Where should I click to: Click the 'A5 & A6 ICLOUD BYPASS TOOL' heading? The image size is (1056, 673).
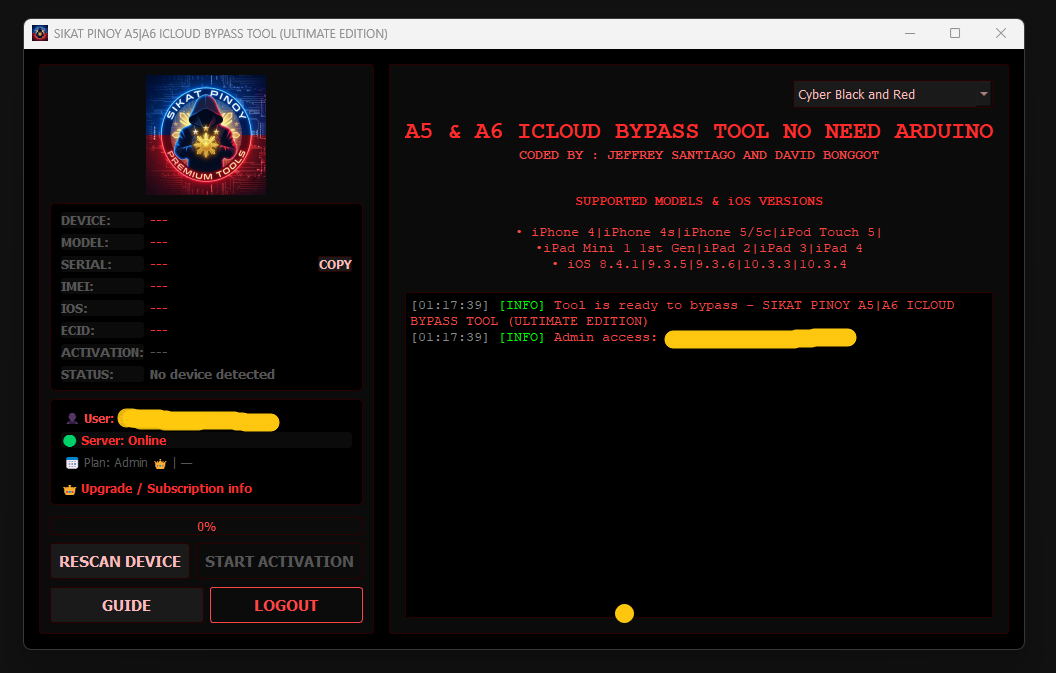(699, 131)
